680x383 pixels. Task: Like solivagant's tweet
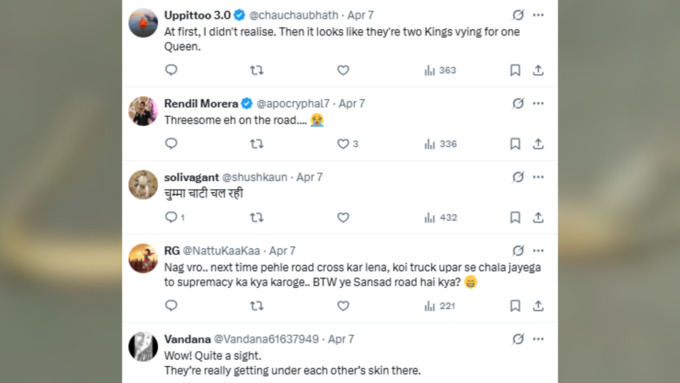pyautogui.click(x=343, y=217)
